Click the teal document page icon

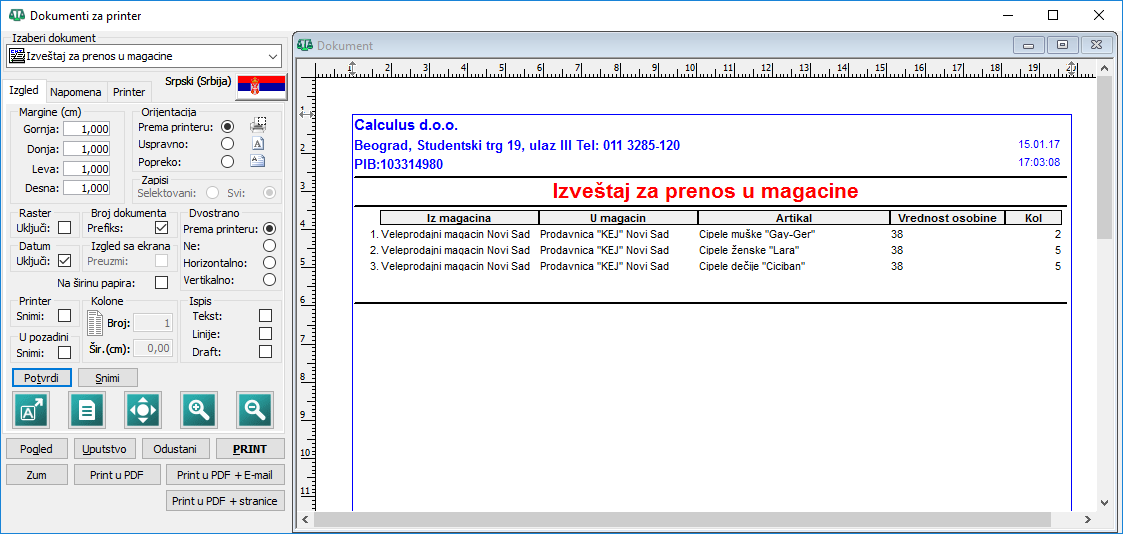pos(86,409)
